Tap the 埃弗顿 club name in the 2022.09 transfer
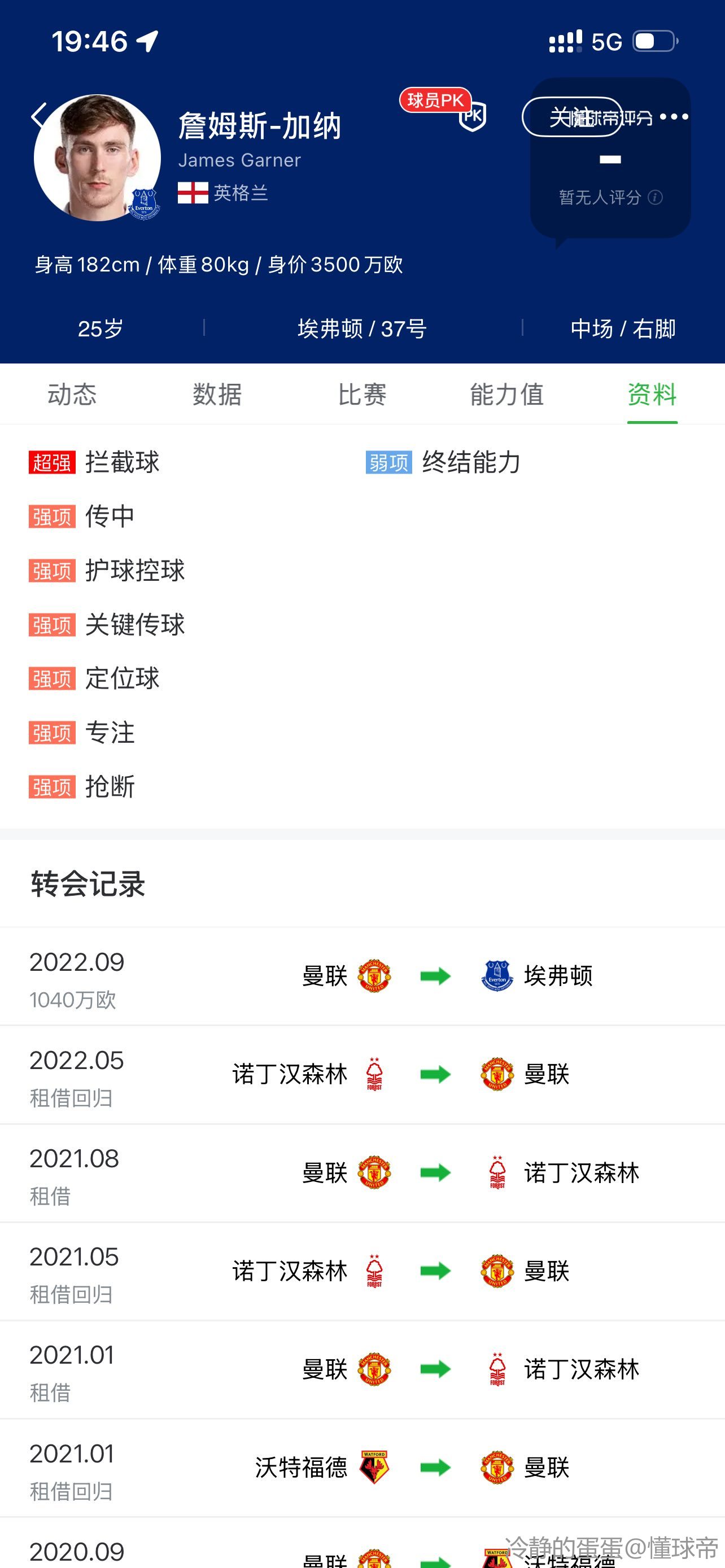This screenshot has height=1568, width=725. [558, 976]
